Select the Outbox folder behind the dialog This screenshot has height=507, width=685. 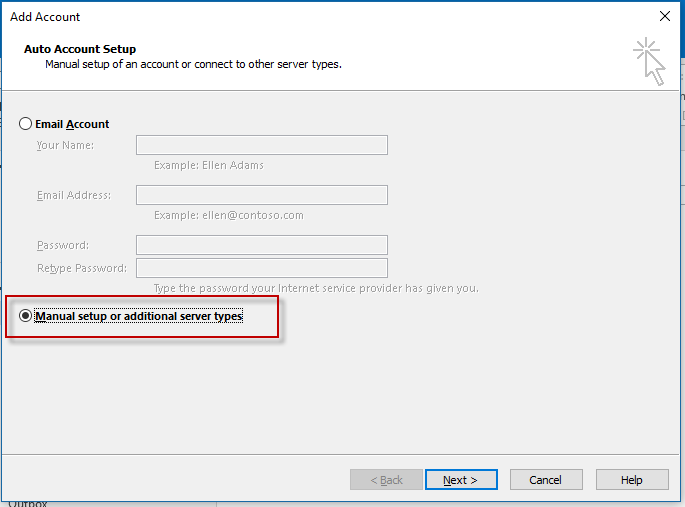tap(28, 503)
